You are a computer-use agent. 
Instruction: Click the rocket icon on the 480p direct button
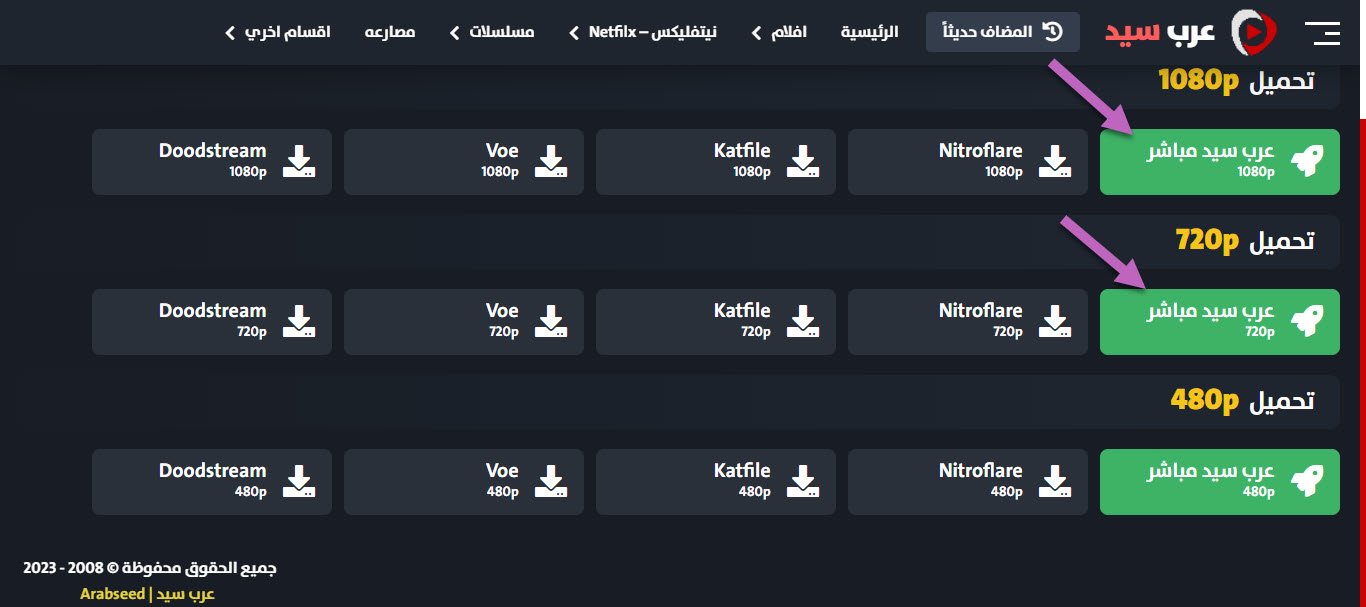[1307, 481]
